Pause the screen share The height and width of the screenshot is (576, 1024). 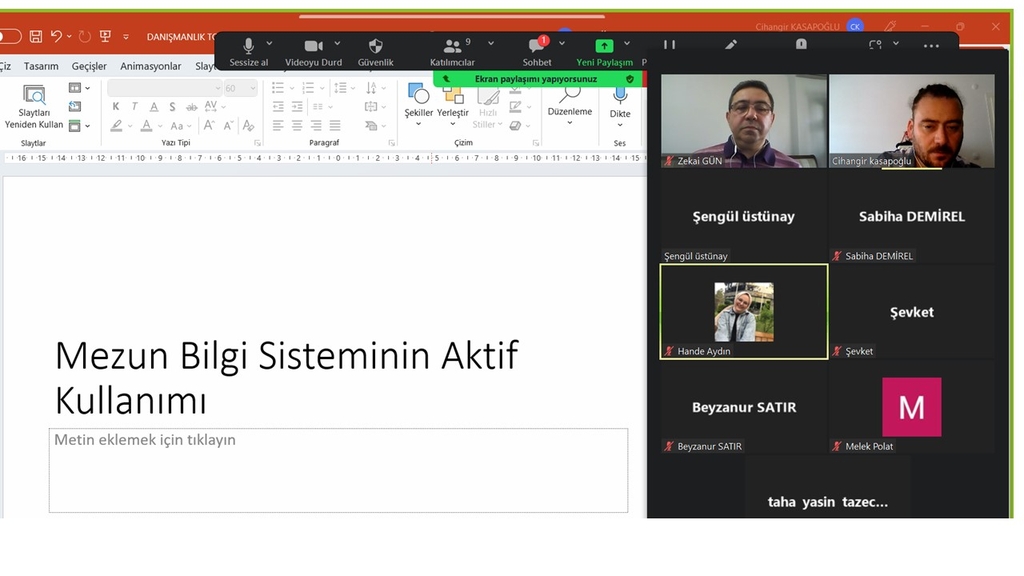pos(669,45)
